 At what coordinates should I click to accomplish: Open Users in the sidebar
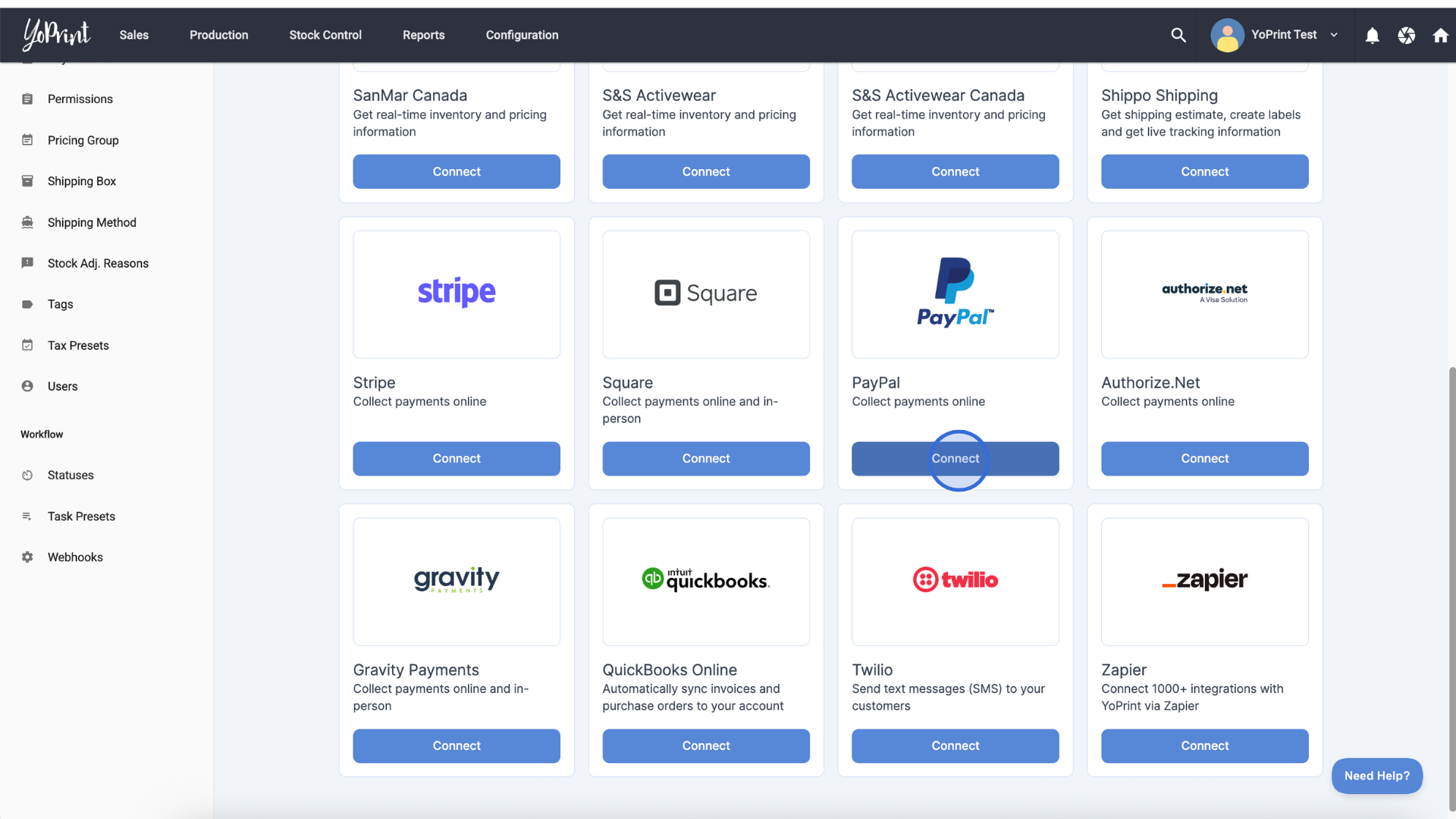62,386
